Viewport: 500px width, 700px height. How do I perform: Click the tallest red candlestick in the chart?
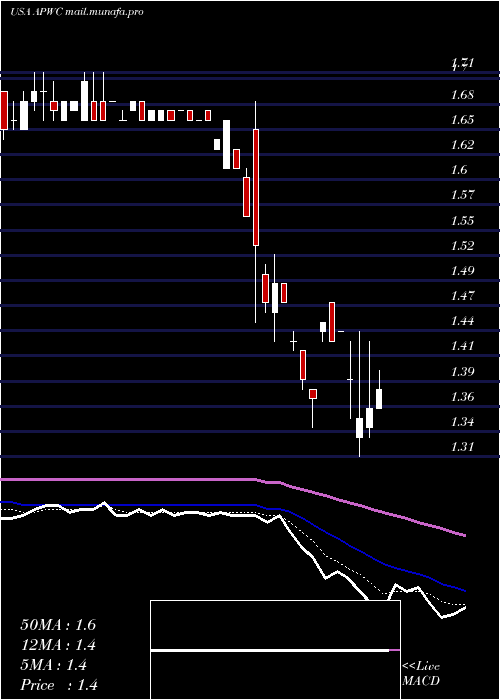coord(256,187)
